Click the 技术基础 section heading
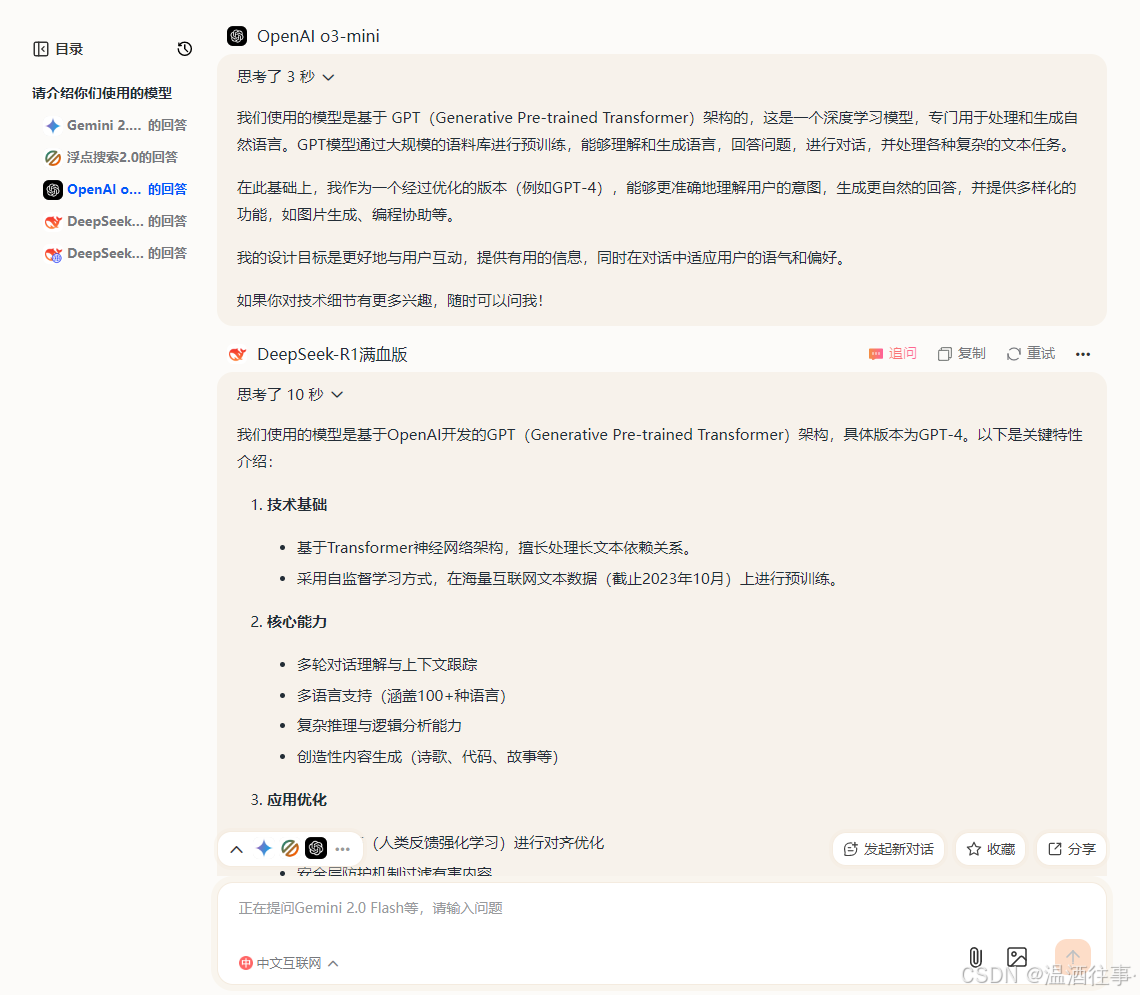1140x995 pixels. point(297,504)
